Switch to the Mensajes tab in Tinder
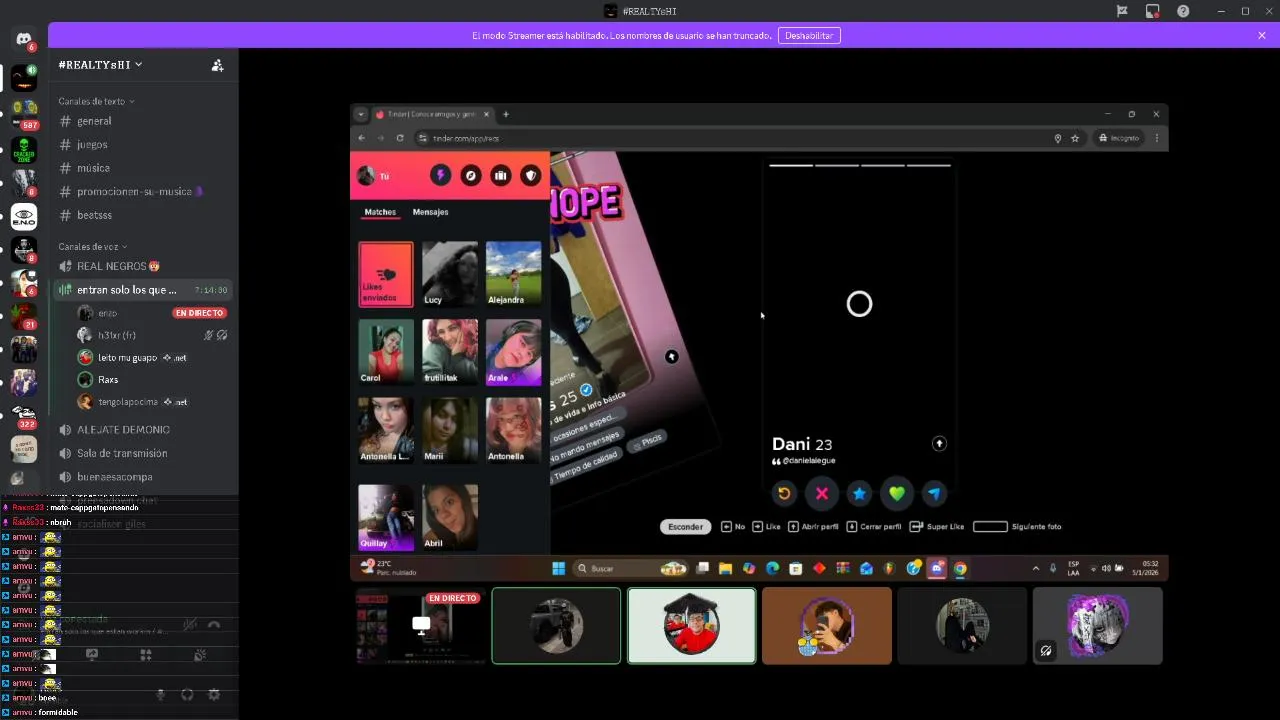This screenshot has height=720, width=1280. coord(430,212)
